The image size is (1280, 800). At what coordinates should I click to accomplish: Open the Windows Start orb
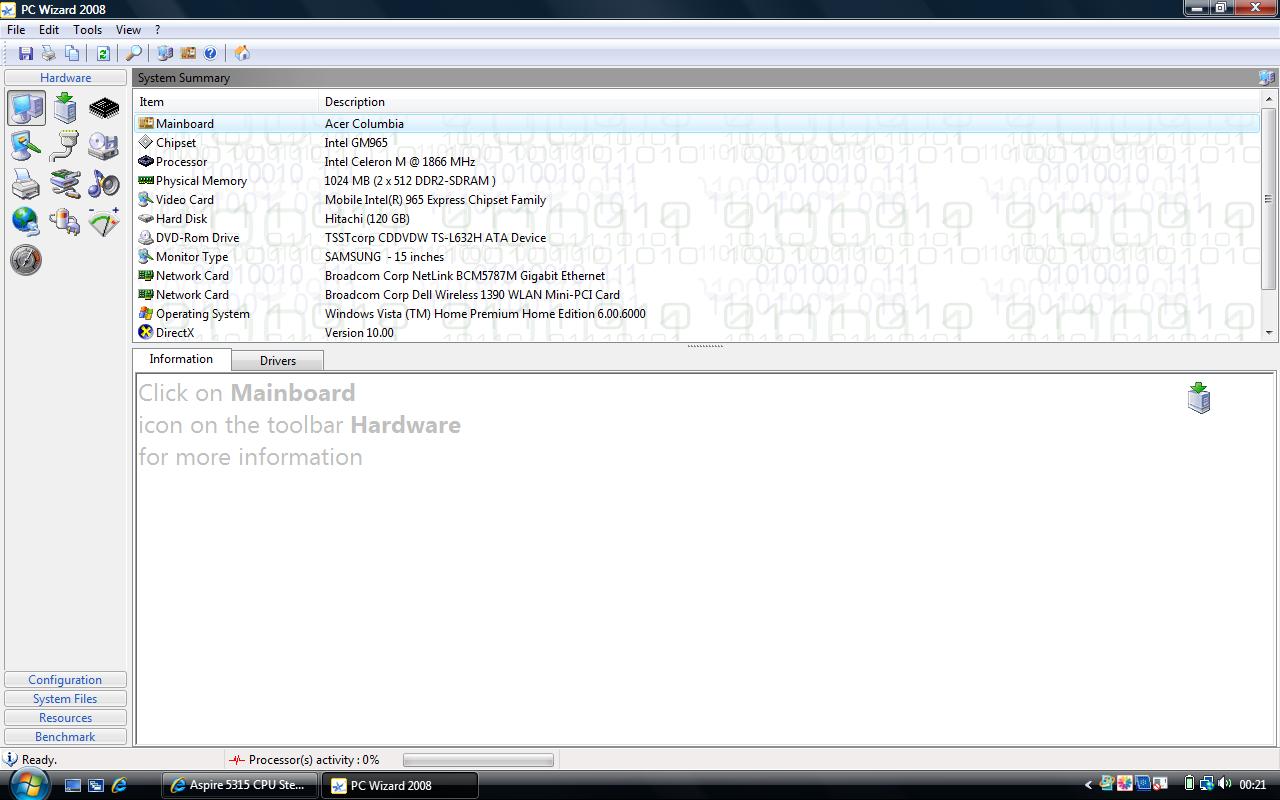[x=28, y=785]
